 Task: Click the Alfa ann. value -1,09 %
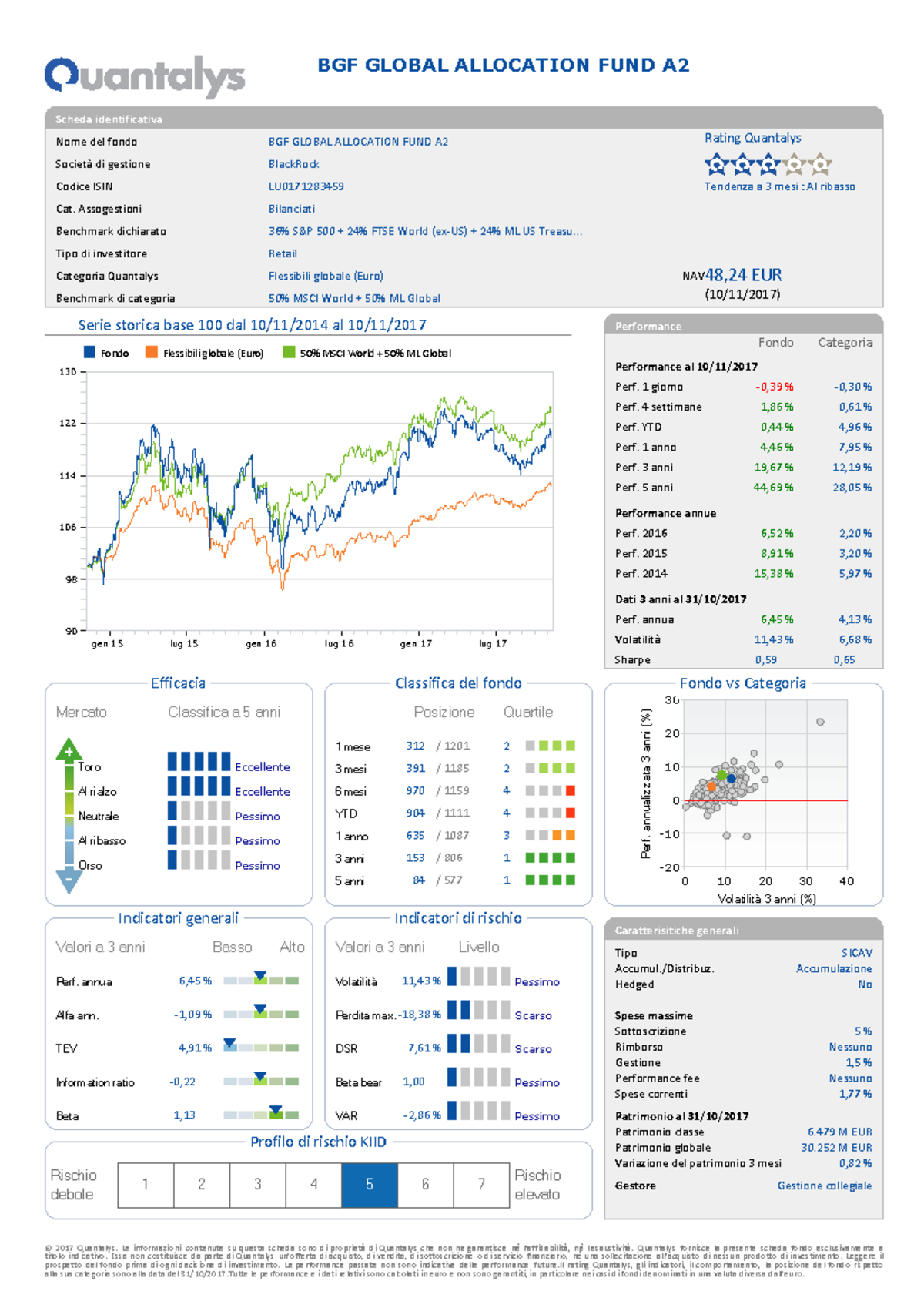[192, 1015]
